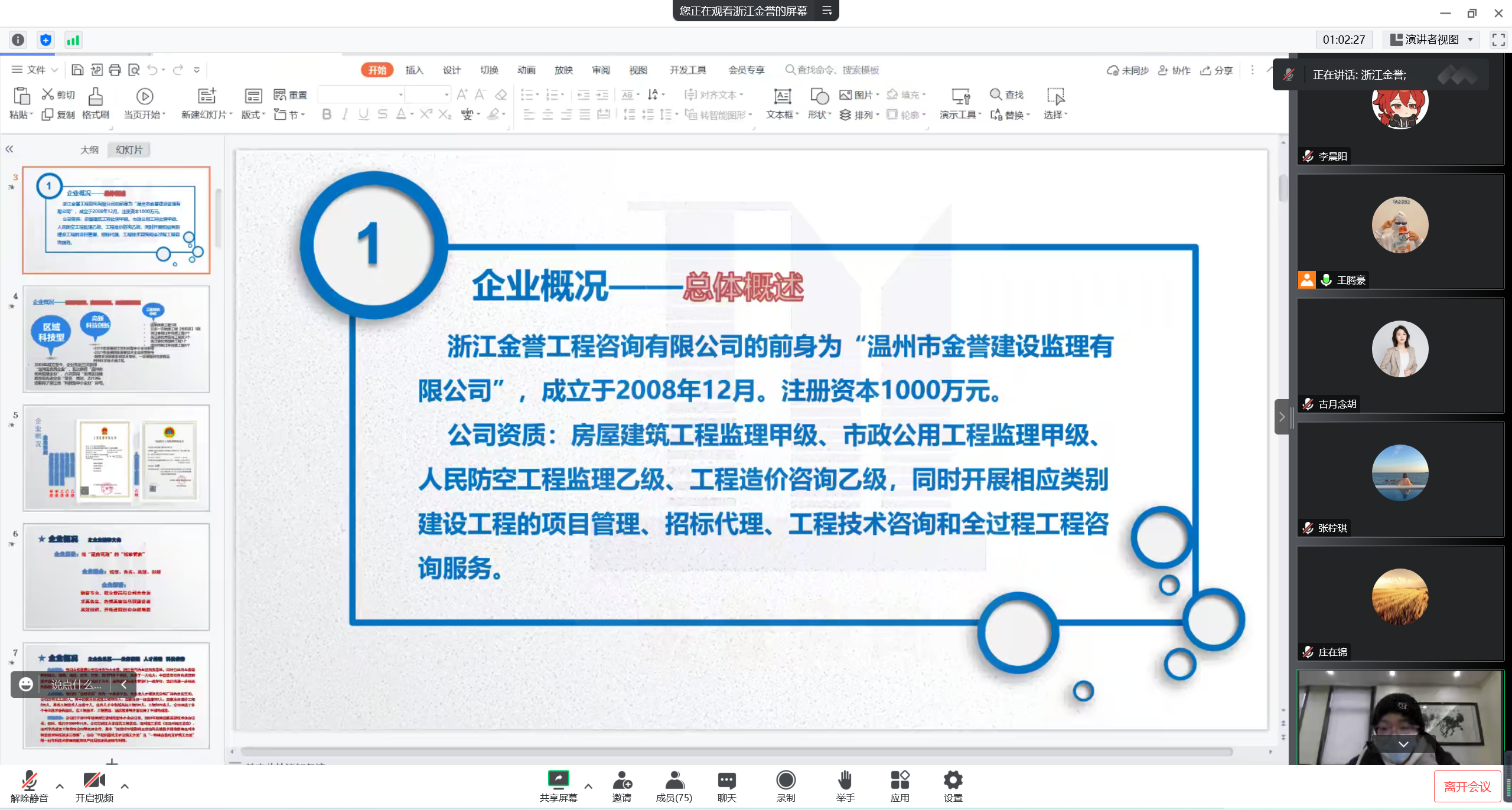This screenshot has height=810, width=1512.
Task: Select slide 5 thumbnail with certificates
Action: 116,458
